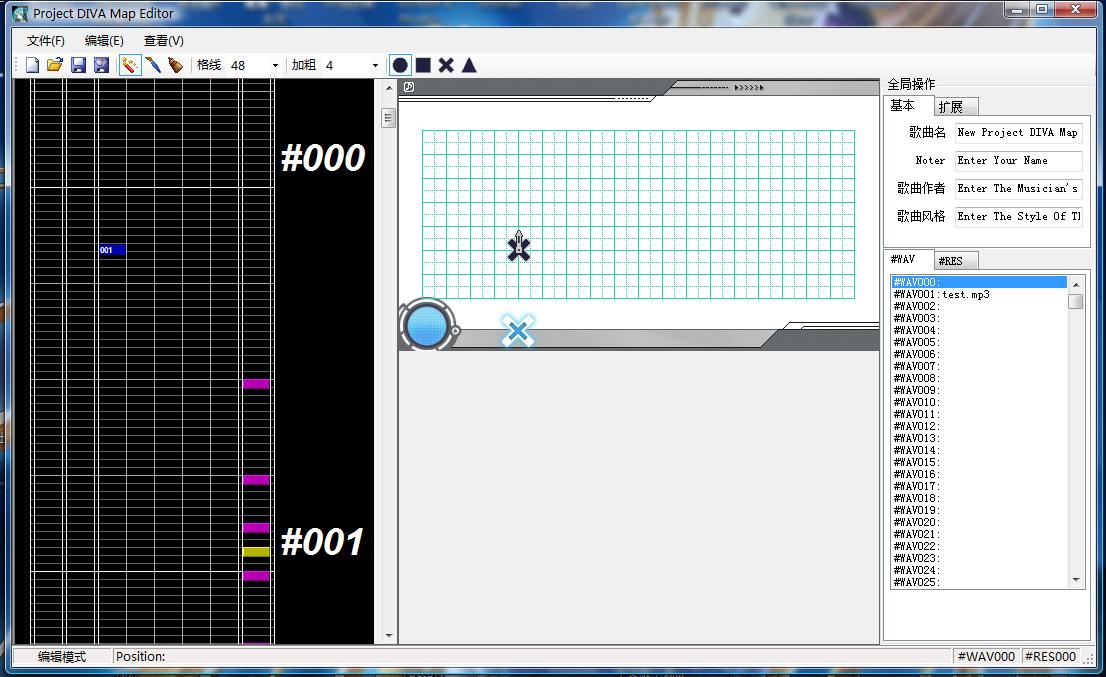Create a new map file
1106x677 pixels.
coord(32,66)
